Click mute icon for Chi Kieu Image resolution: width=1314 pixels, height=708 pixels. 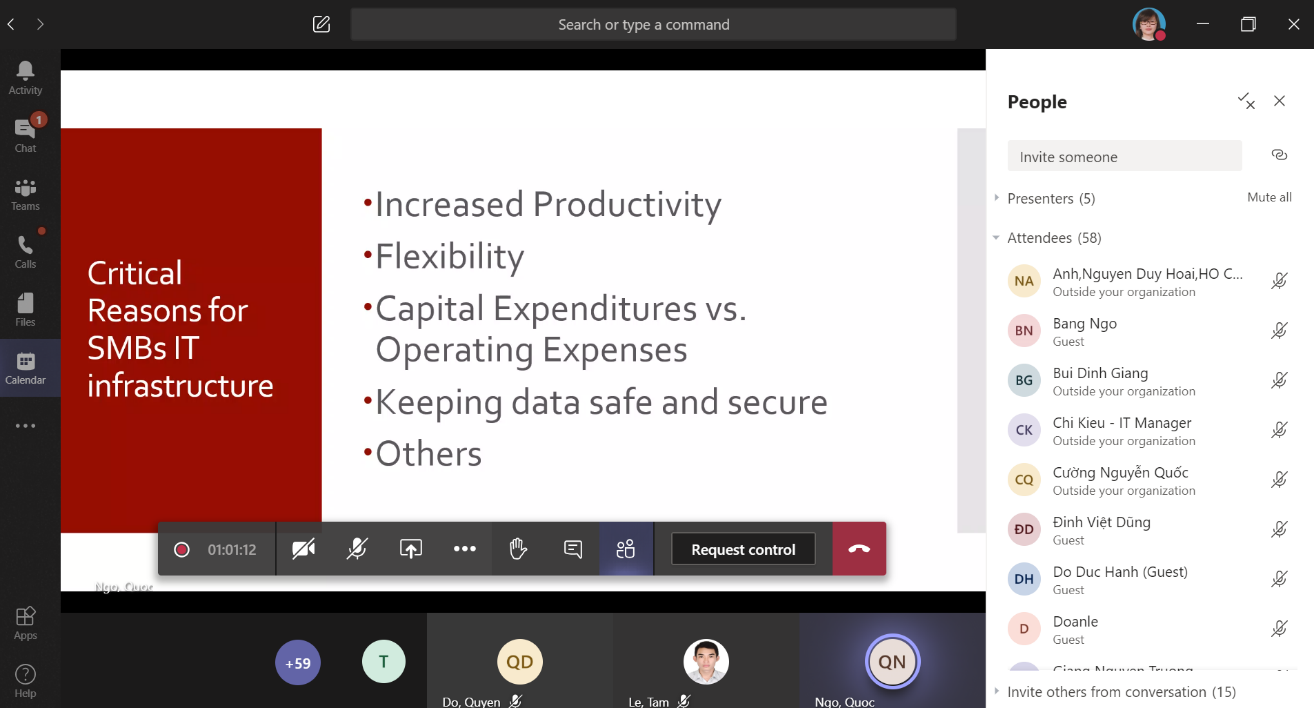click(1279, 430)
